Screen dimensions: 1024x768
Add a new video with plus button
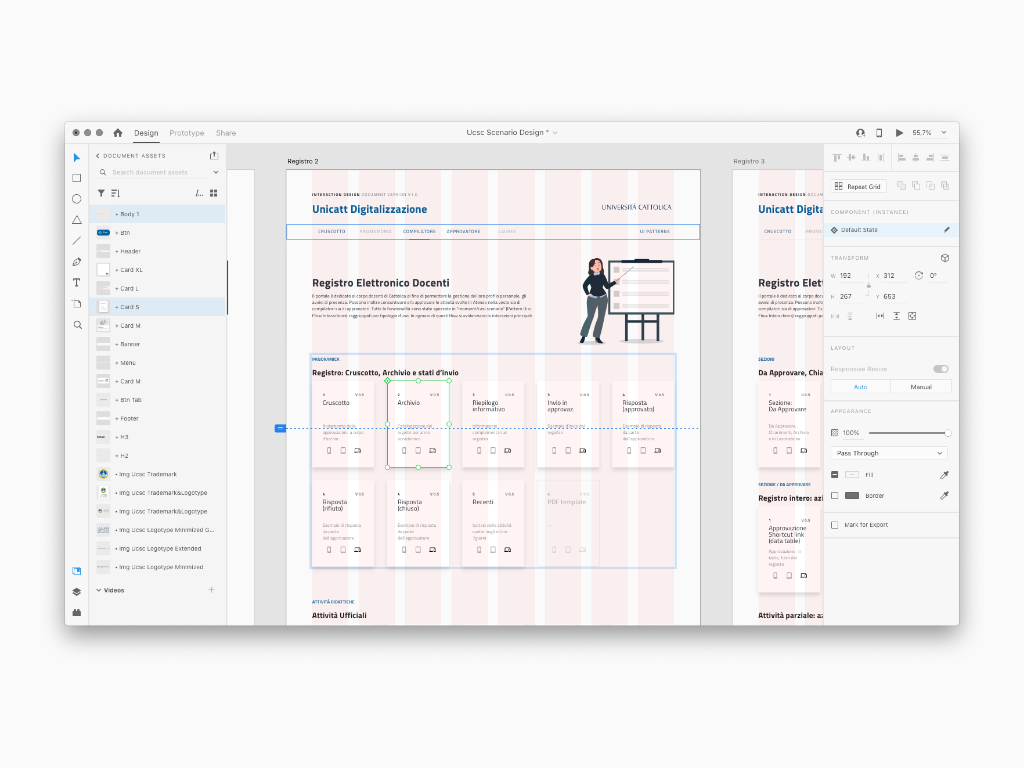[211, 590]
